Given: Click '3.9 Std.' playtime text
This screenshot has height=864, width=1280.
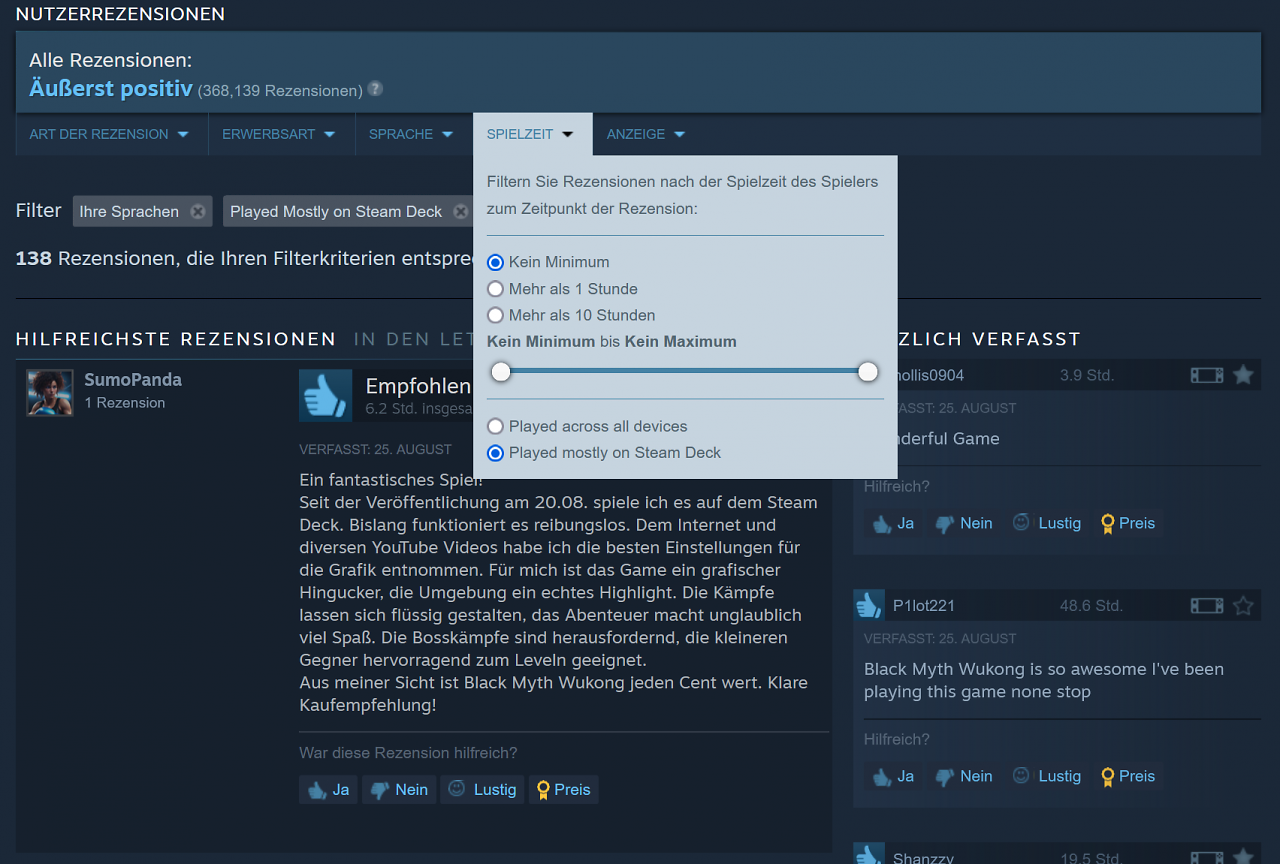Looking at the screenshot, I should (x=1087, y=375).
